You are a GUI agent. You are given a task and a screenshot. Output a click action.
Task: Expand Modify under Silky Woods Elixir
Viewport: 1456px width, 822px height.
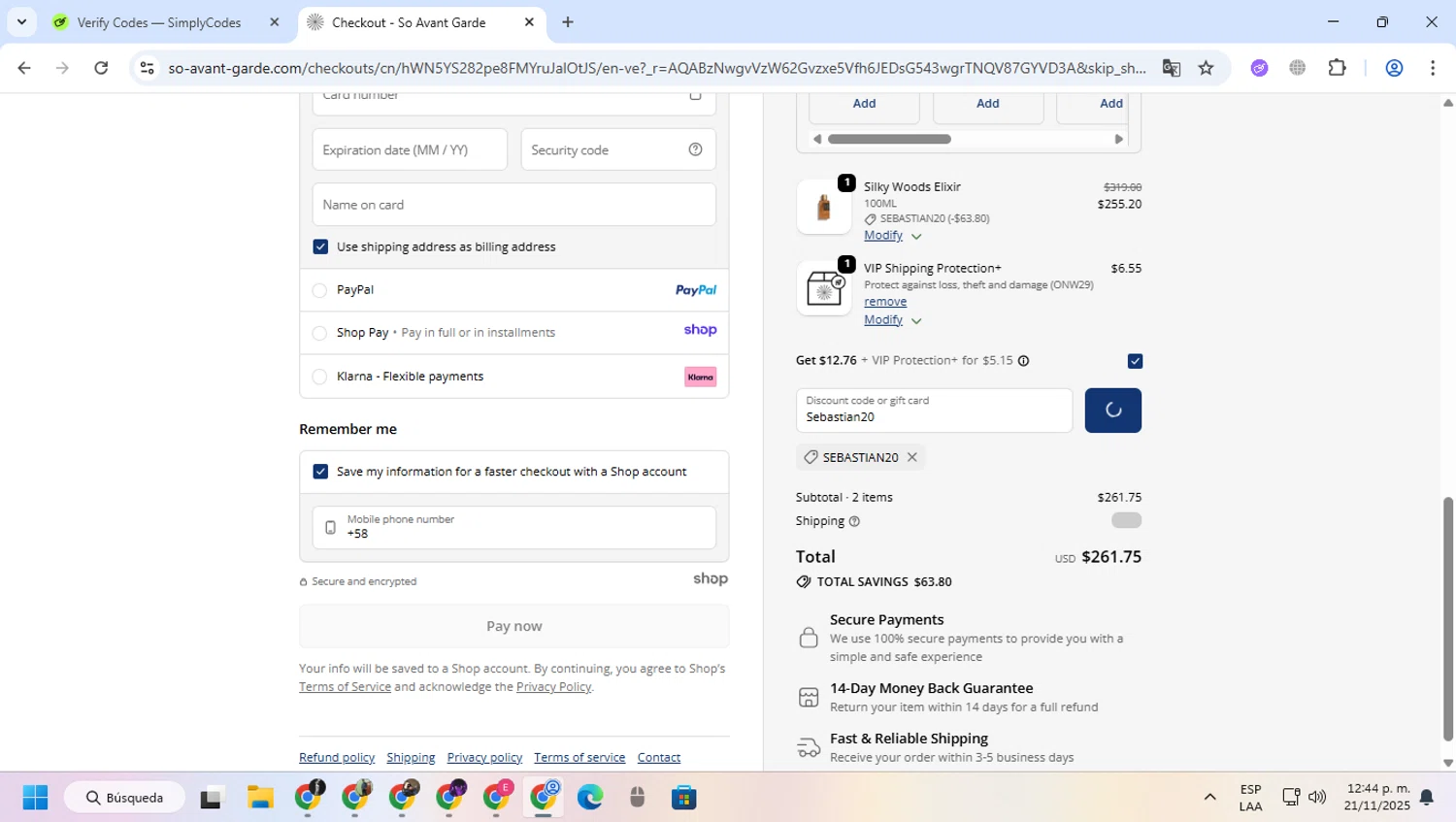[892, 235]
